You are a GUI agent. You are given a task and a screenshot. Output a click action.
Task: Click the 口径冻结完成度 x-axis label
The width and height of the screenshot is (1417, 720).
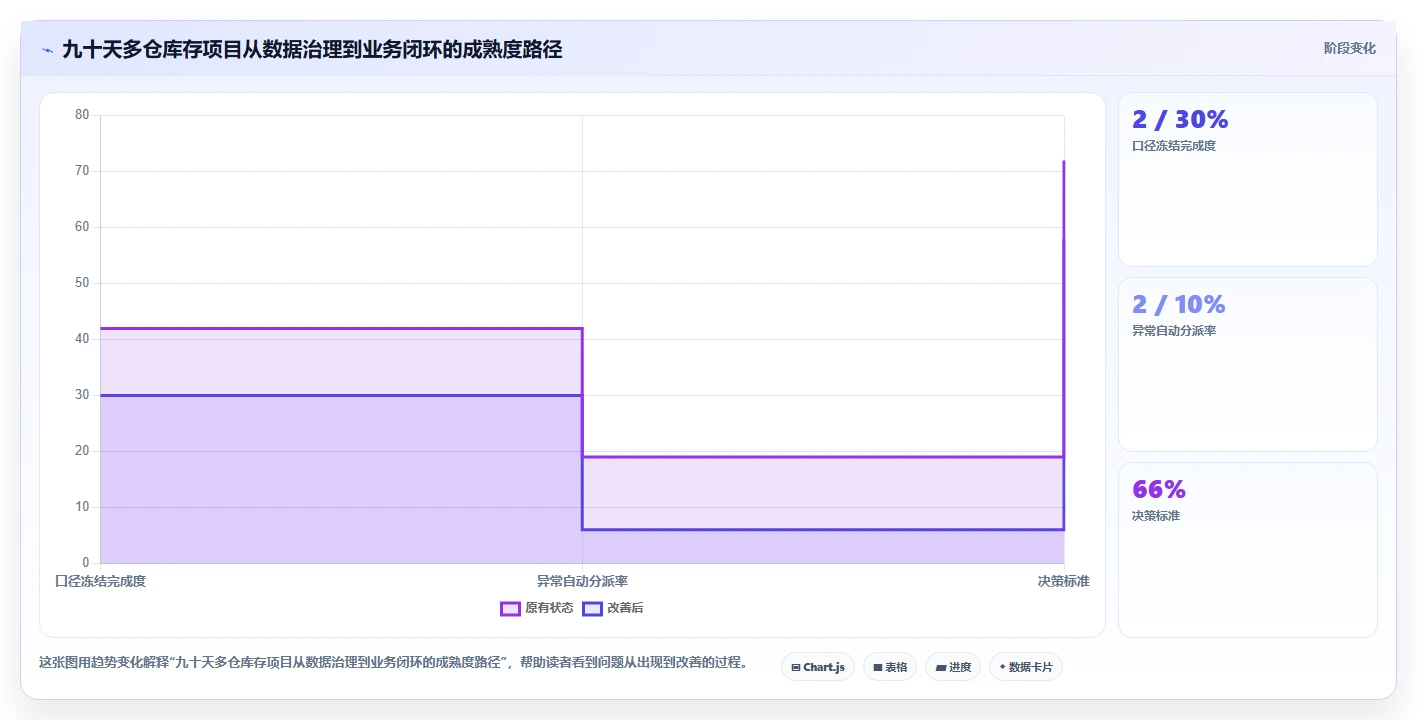(100, 581)
